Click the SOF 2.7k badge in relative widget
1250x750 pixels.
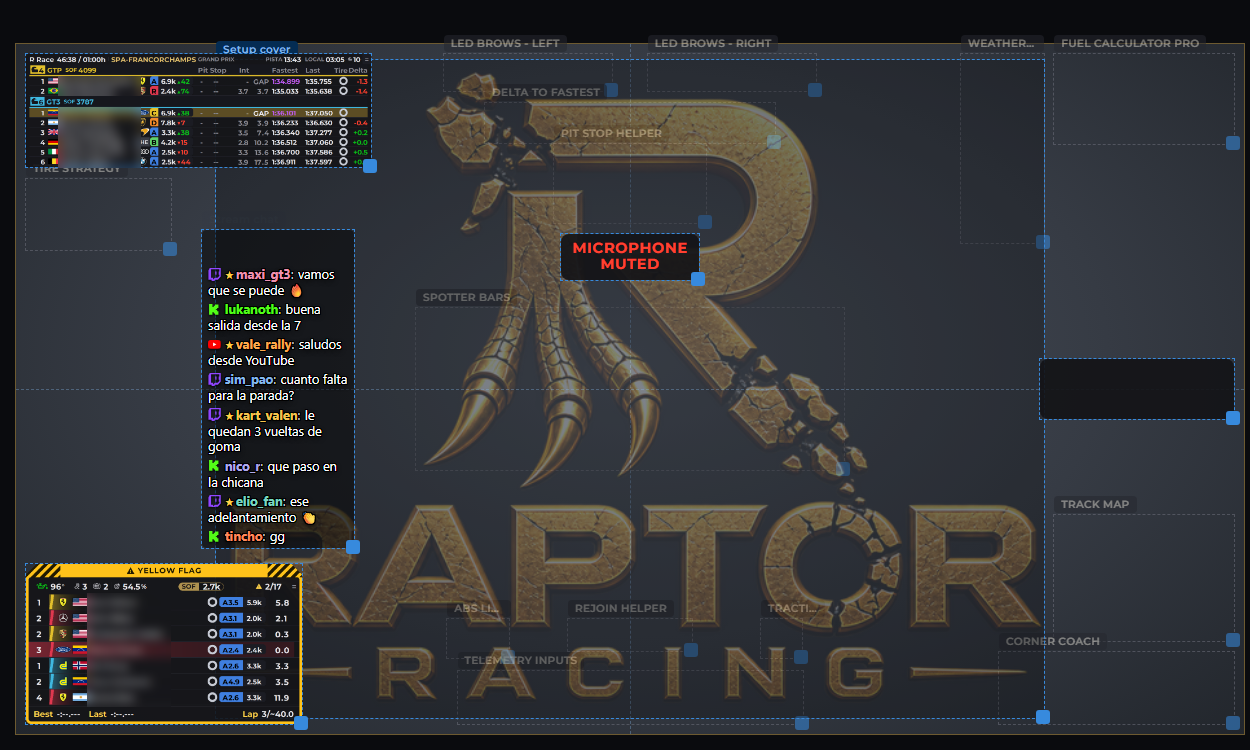tap(201, 586)
